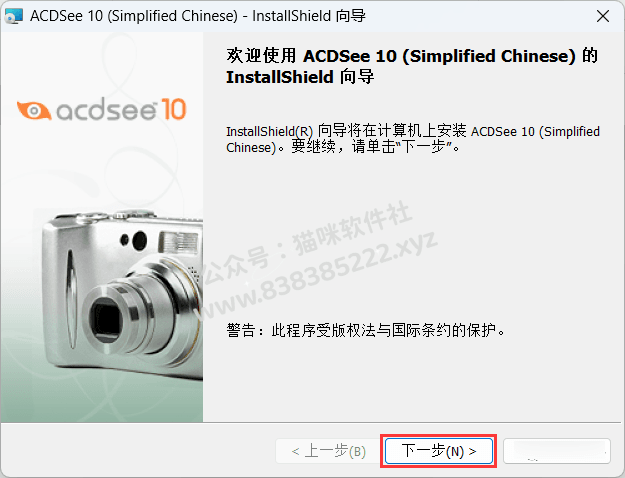Screen dimensions: 625x478
Task: Click the orange "10" in the logo
Action: pos(173,109)
